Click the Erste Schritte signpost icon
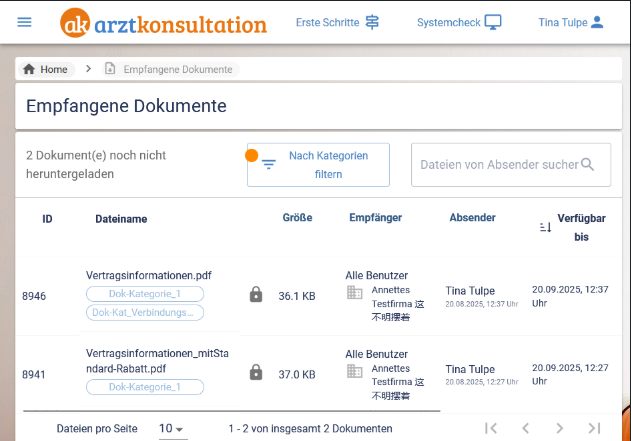 pyautogui.click(x=372, y=22)
